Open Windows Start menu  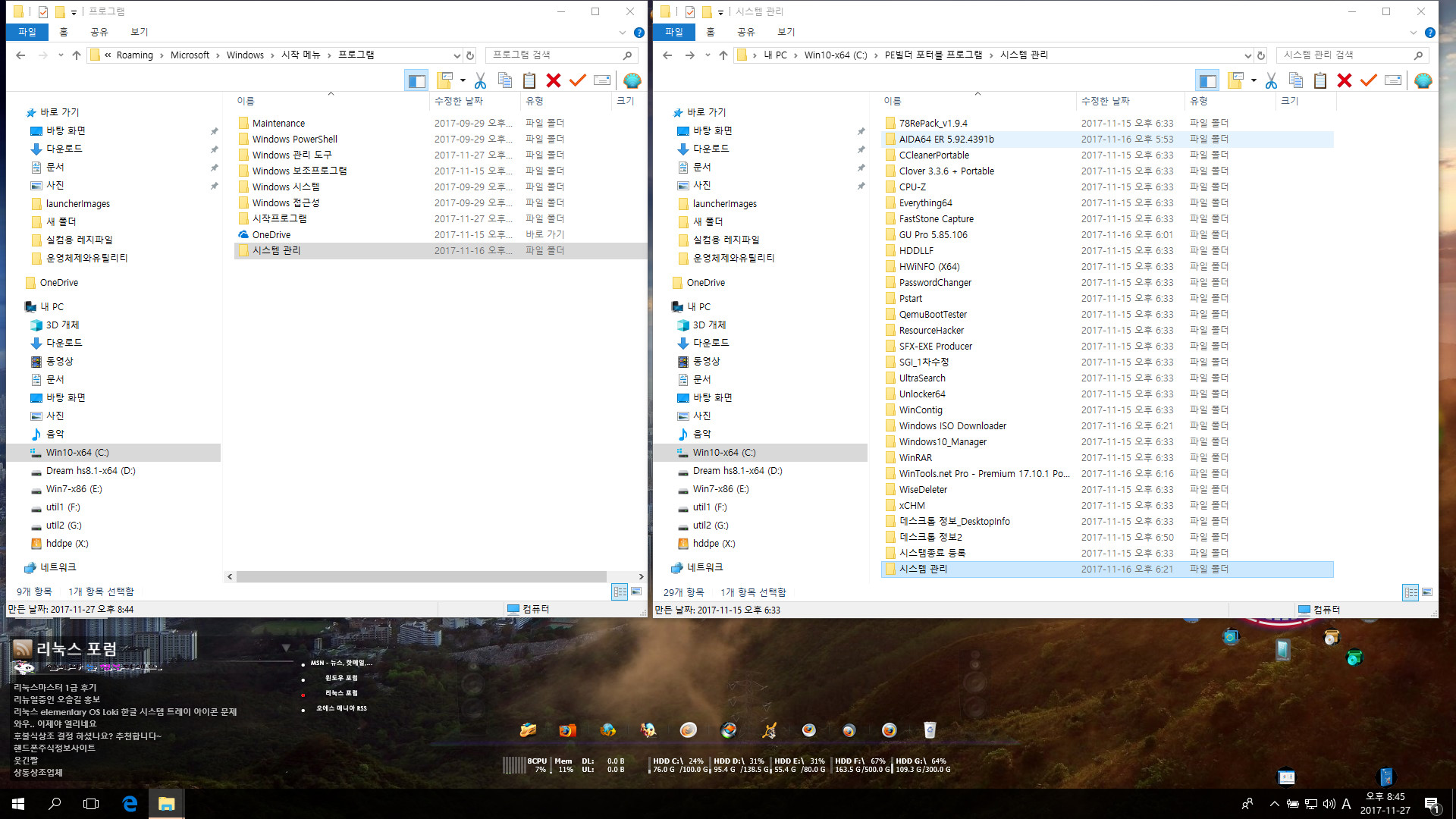(x=18, y=804)
